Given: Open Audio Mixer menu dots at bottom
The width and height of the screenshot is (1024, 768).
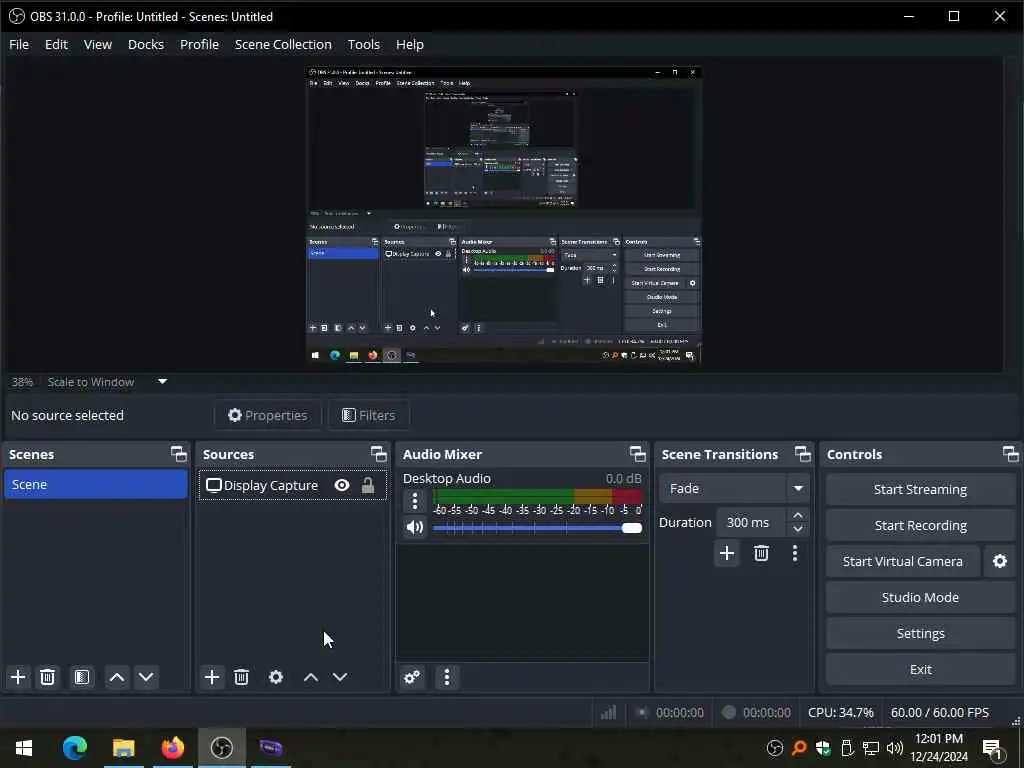Looking at the screenshot, I should coord(447,677).
